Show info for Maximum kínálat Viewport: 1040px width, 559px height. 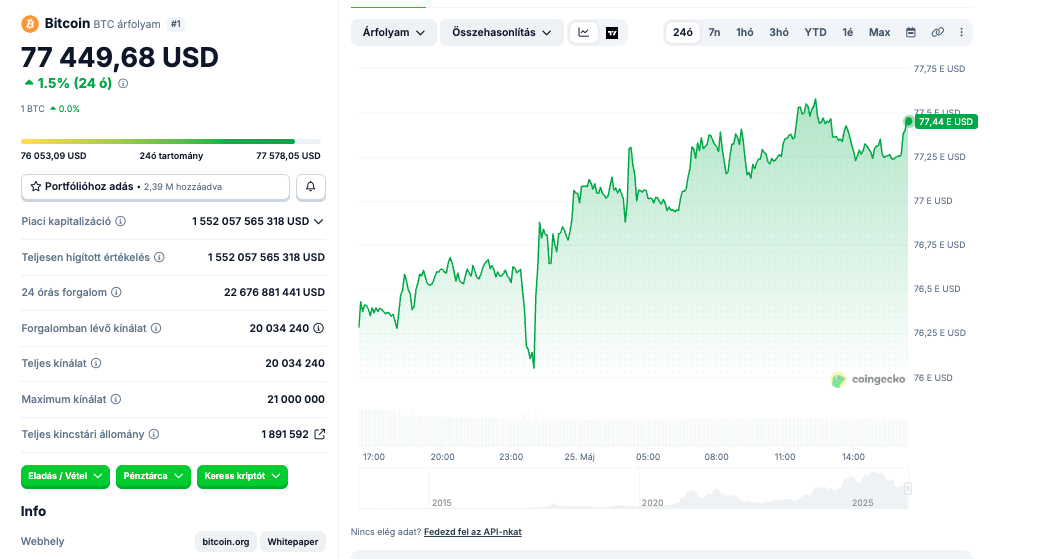click(115, 399)
